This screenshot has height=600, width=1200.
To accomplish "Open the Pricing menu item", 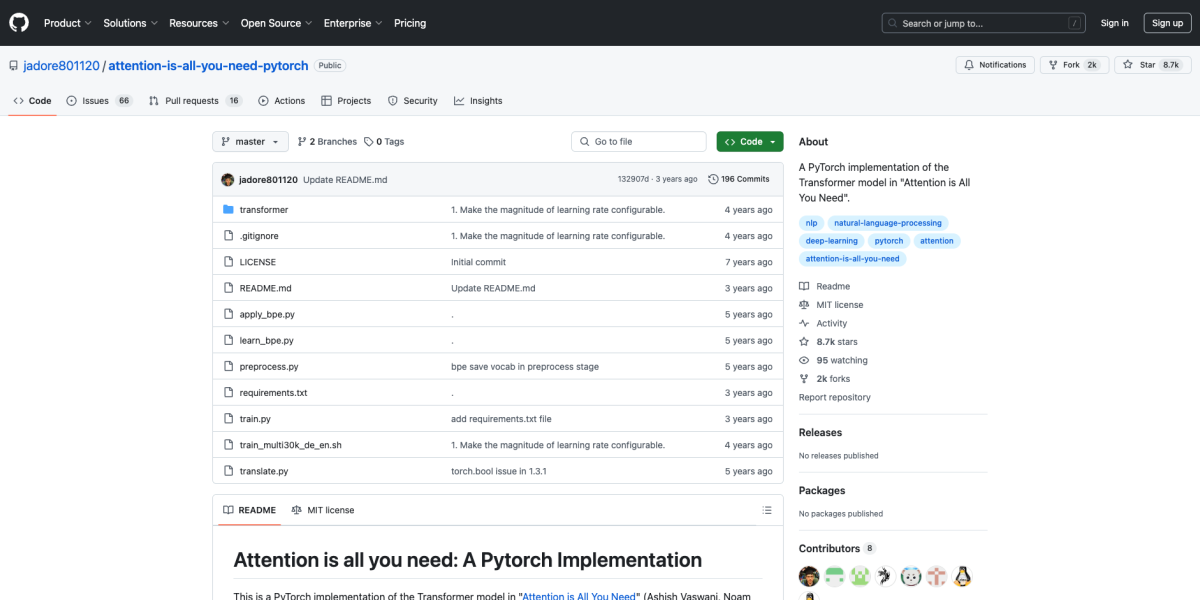I will coord(410,22).
